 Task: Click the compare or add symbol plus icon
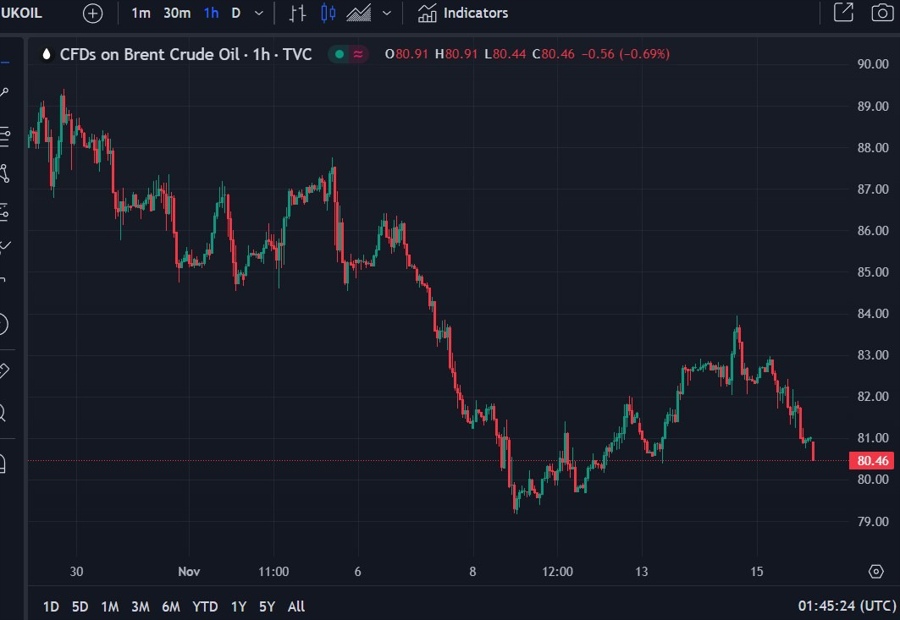tap(92, 13)
